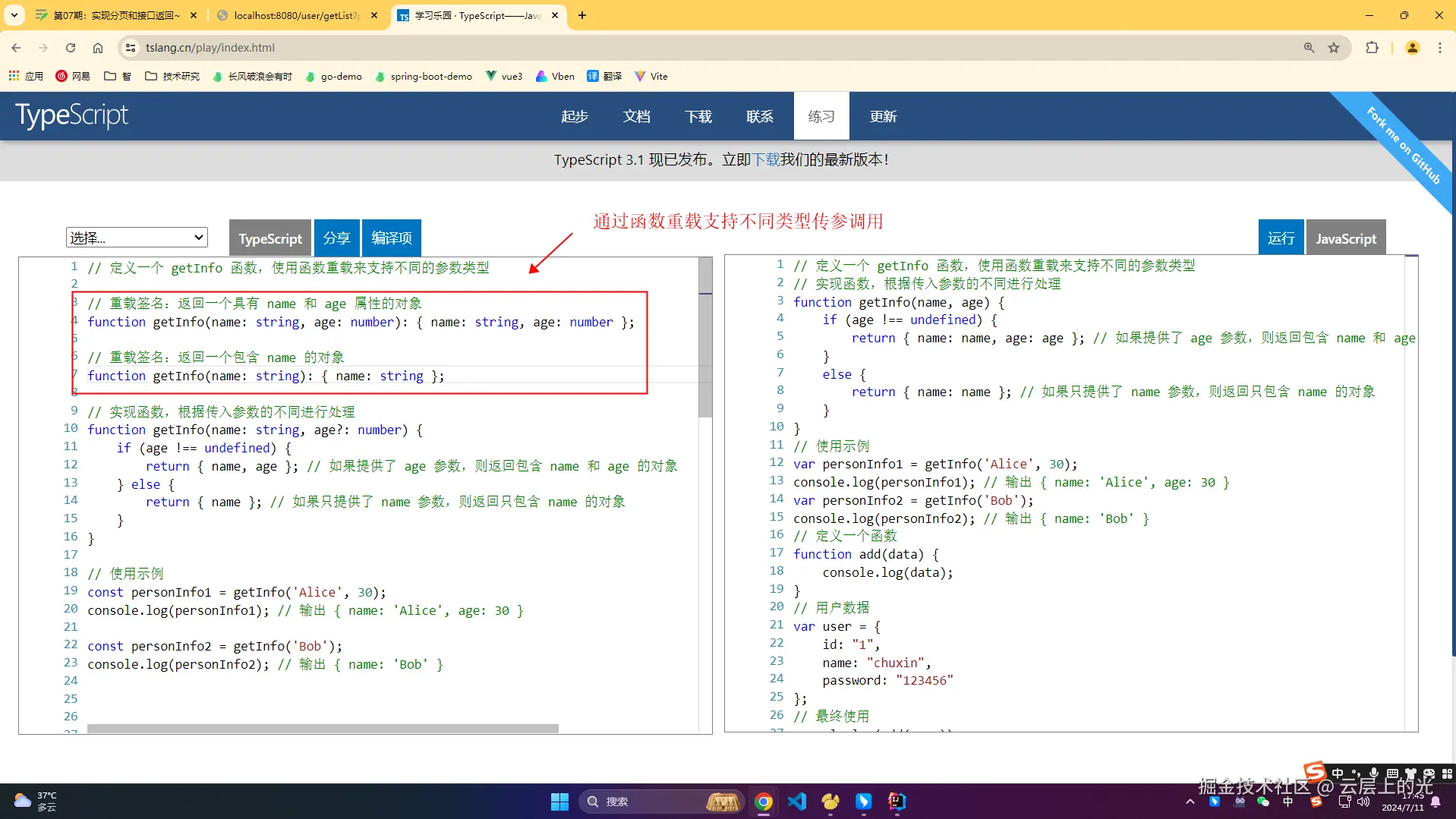View site information icon beside the URL
The height and width of the screenshot is (819, 1456).
(x=131, y=48)
